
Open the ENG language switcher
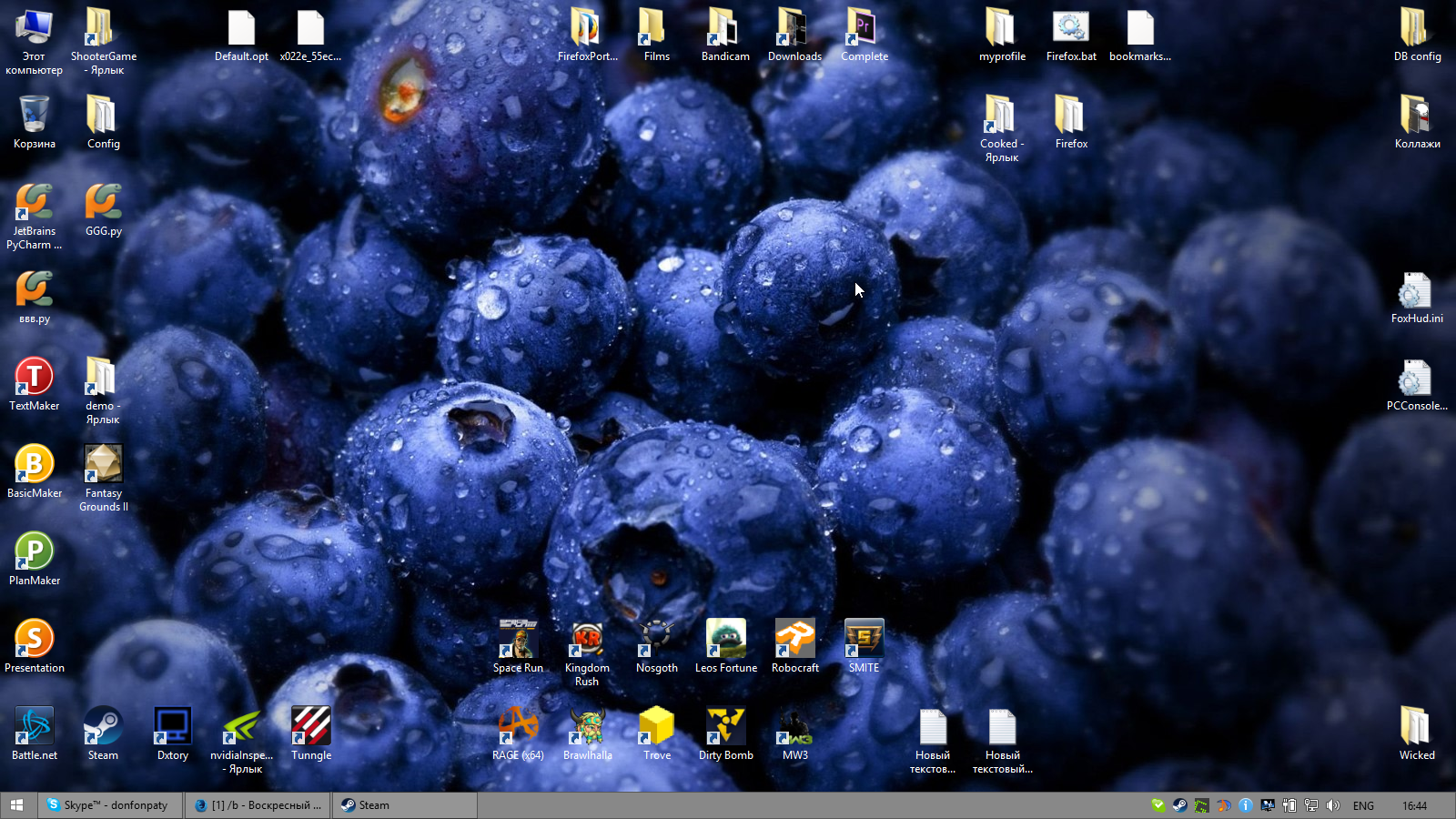(1363, 805)
